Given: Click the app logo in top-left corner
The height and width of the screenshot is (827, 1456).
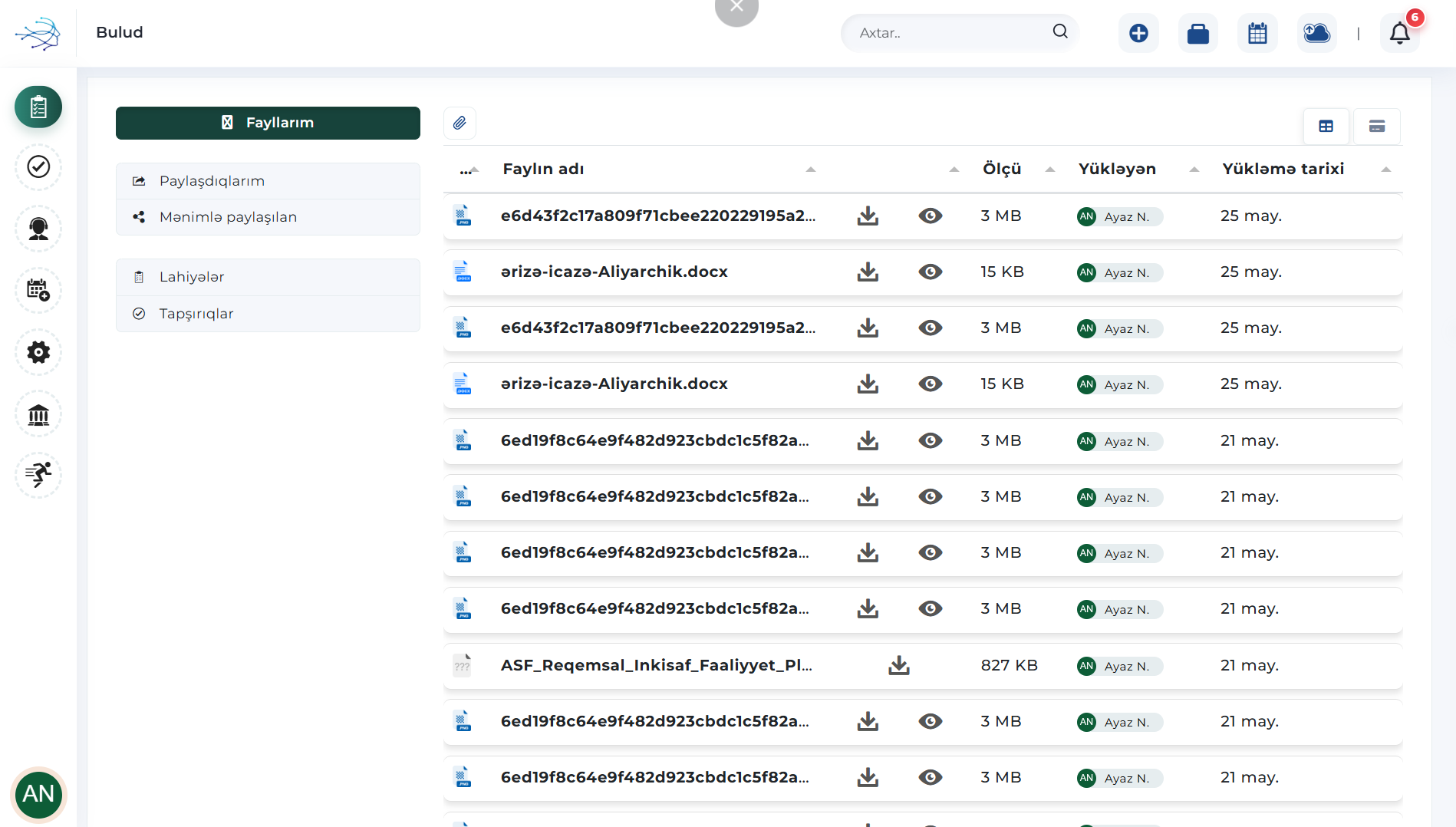Looking at the screenshot, I should coord(38,33).
